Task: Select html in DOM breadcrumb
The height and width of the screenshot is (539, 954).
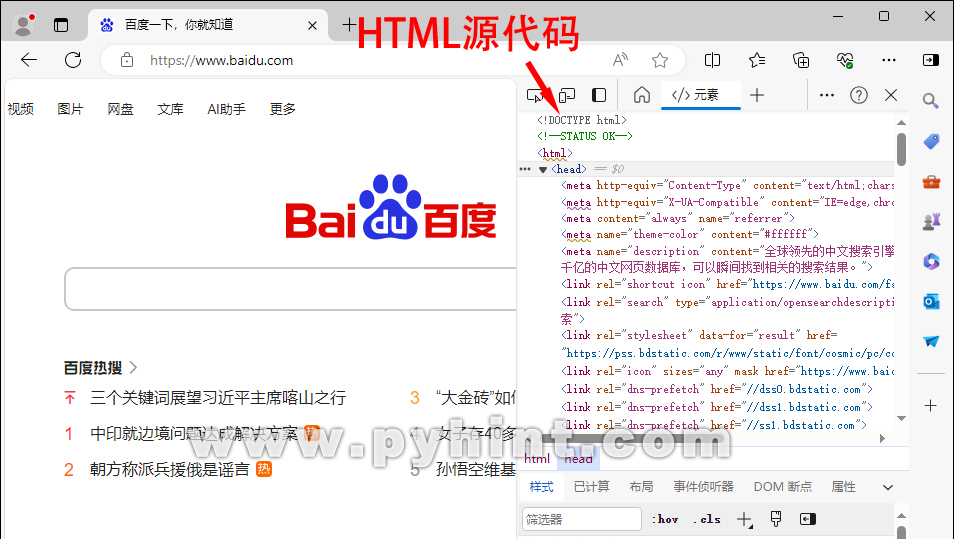Action: click(x=537, y=459)
